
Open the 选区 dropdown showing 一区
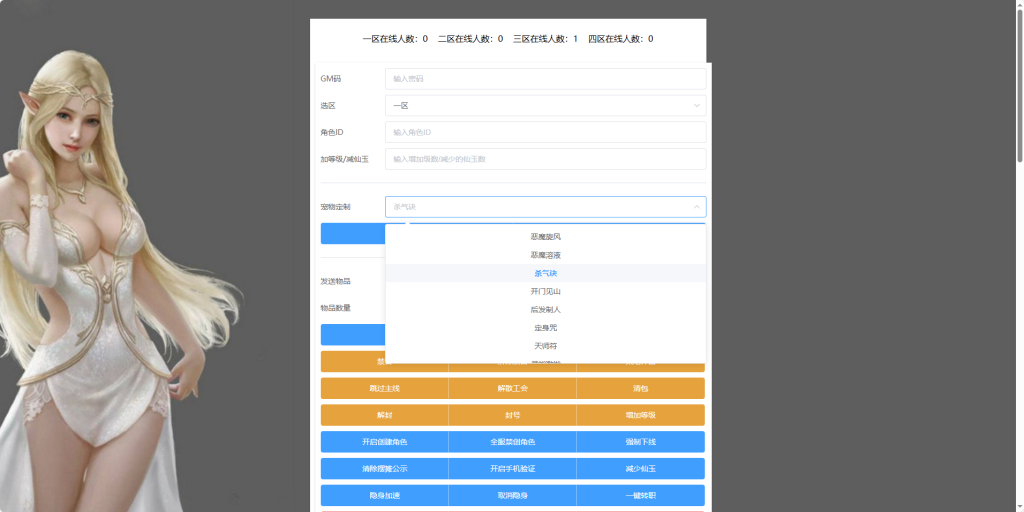coord(545,106)
